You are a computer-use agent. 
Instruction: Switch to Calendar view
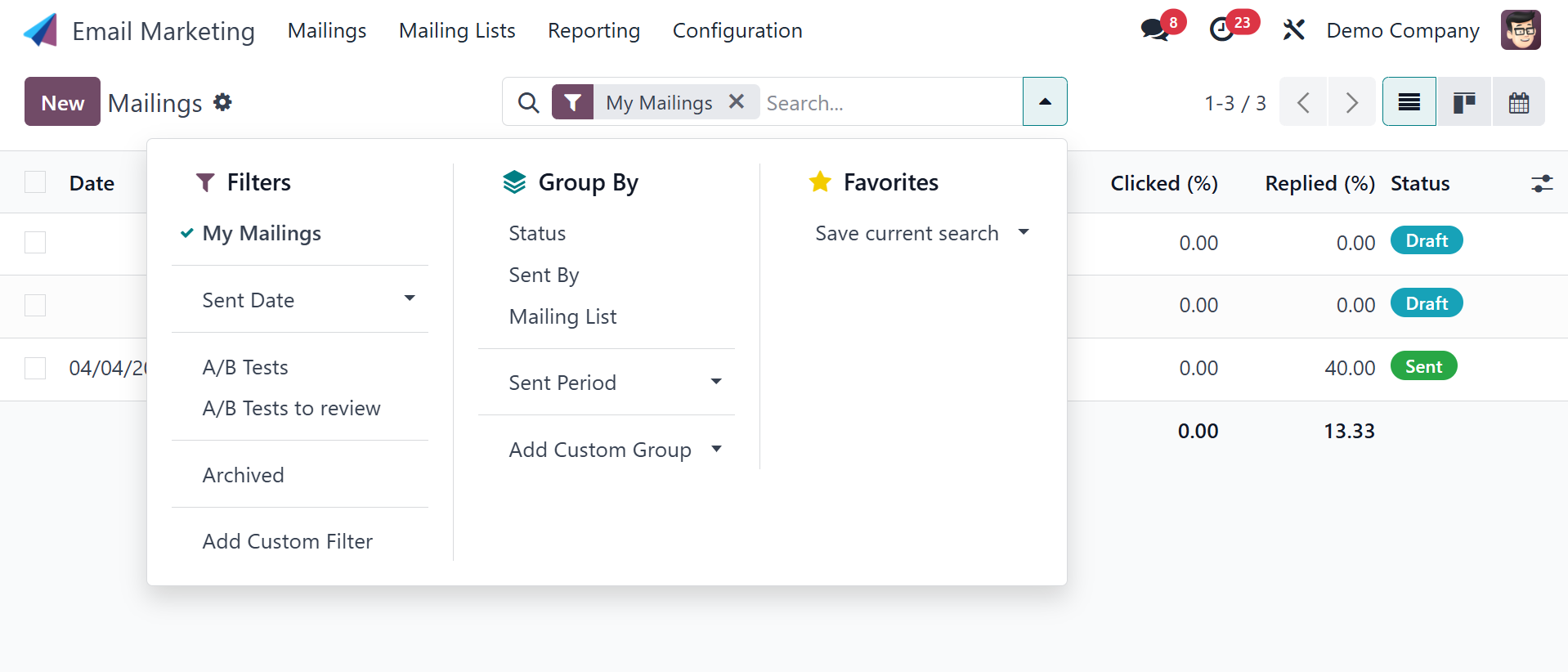point(1518,102)
